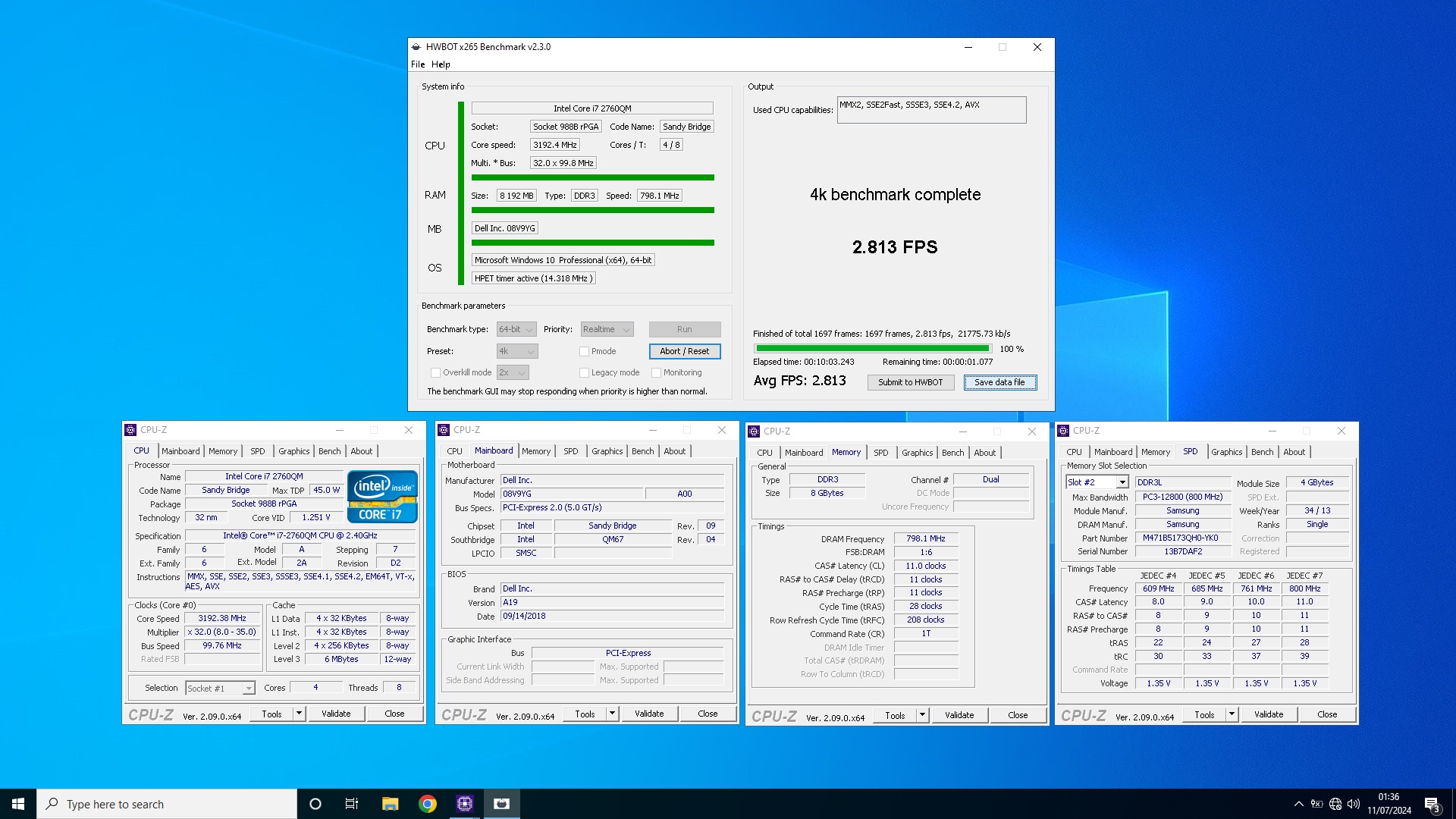1456x819 pixels.
Task: Click the Windows Start button
Action: click(18, 804)
